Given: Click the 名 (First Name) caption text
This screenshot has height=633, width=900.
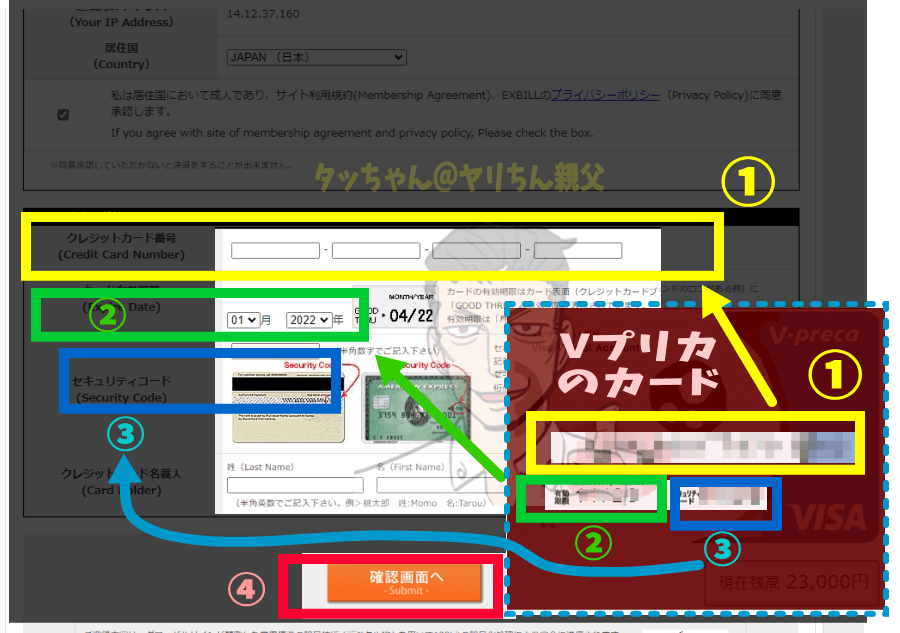Looking at the screenshot, I should 410,467.
